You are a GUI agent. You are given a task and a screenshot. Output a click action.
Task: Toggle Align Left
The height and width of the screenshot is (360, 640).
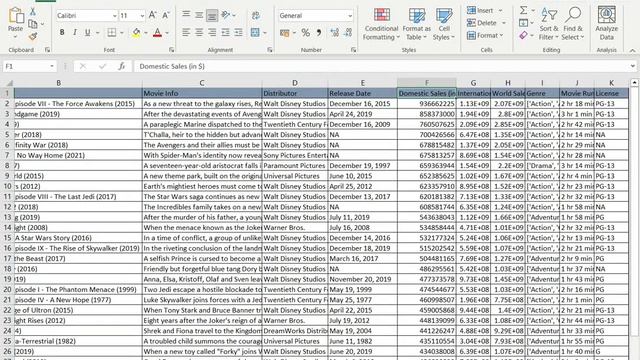pos(186,32)
